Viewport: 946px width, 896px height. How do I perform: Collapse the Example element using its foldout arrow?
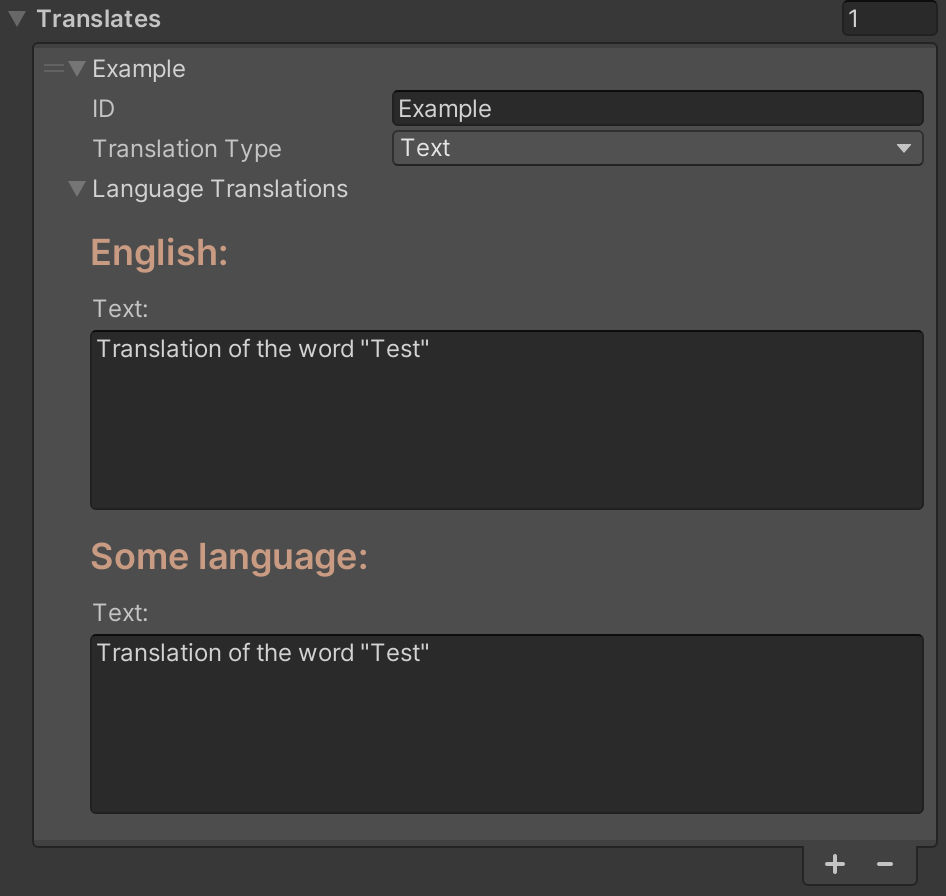point(77,69)
